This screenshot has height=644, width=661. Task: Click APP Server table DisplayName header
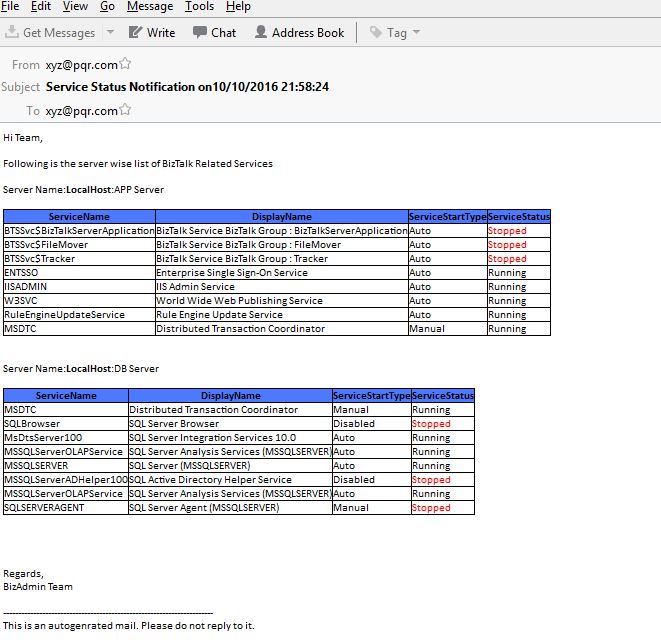coord(282,217)
